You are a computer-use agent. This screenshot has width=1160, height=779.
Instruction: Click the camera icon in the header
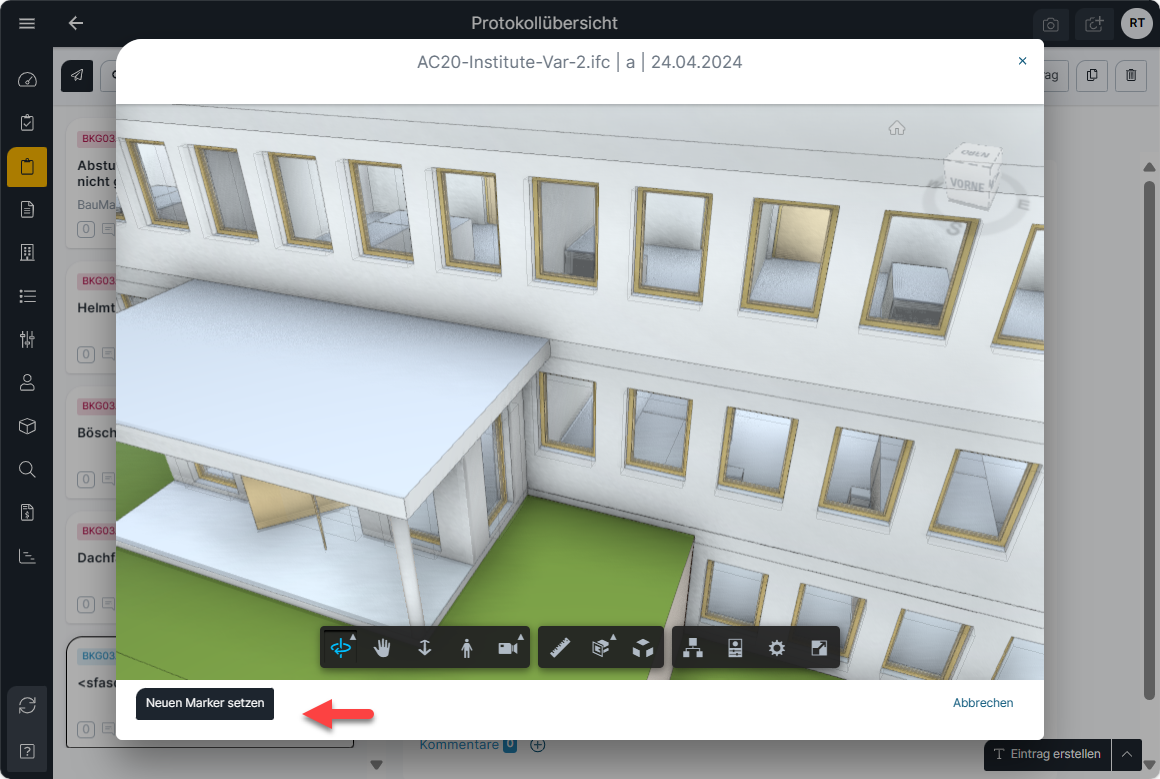1051,24
